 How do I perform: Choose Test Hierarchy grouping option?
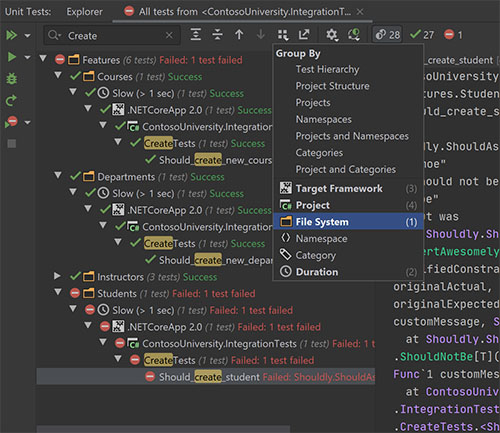click(x=327, y=69)
